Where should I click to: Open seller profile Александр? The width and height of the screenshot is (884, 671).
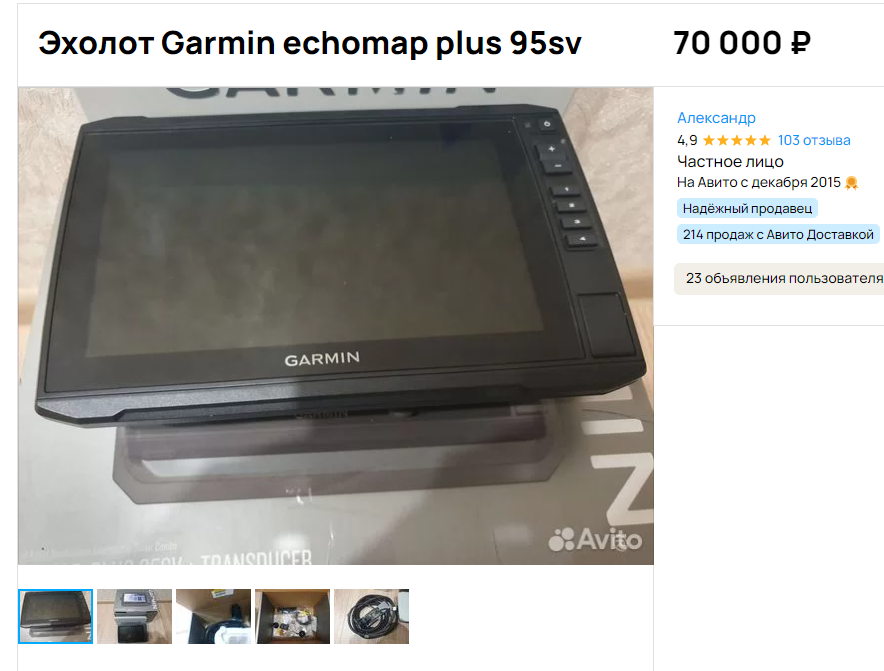click(716, 118)
